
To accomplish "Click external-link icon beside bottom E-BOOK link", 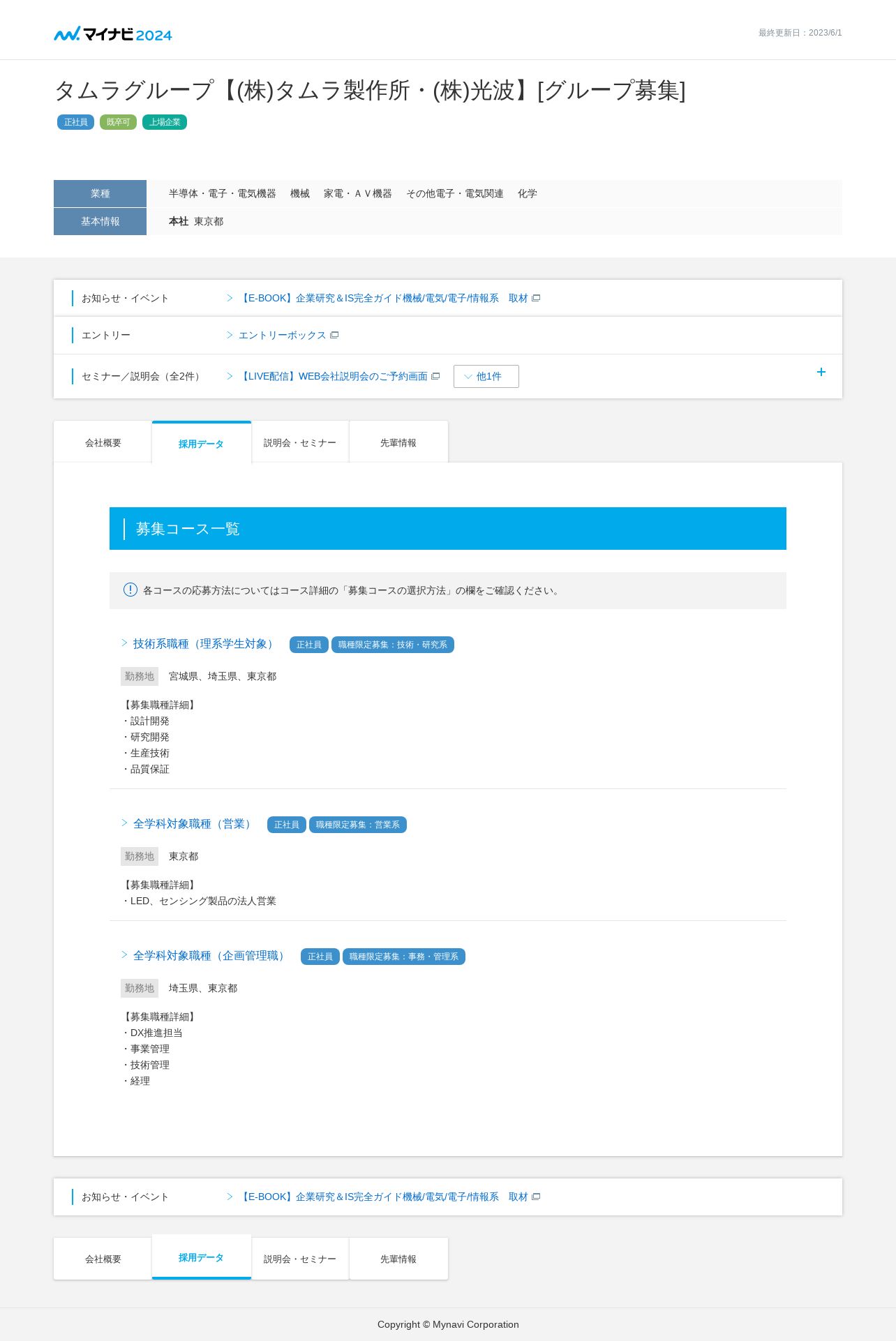I will click(536, 1197).
